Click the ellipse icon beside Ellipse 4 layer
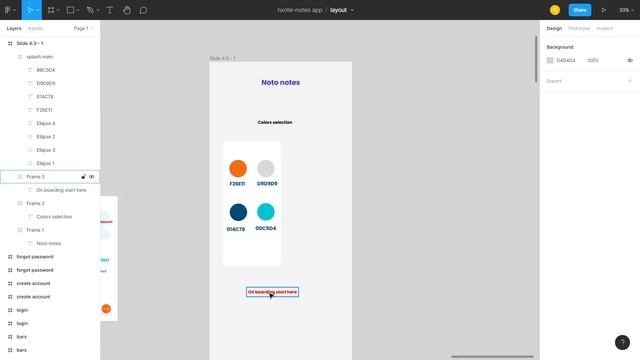Screen dimensions: 640x360 click(x=29, y=123)
